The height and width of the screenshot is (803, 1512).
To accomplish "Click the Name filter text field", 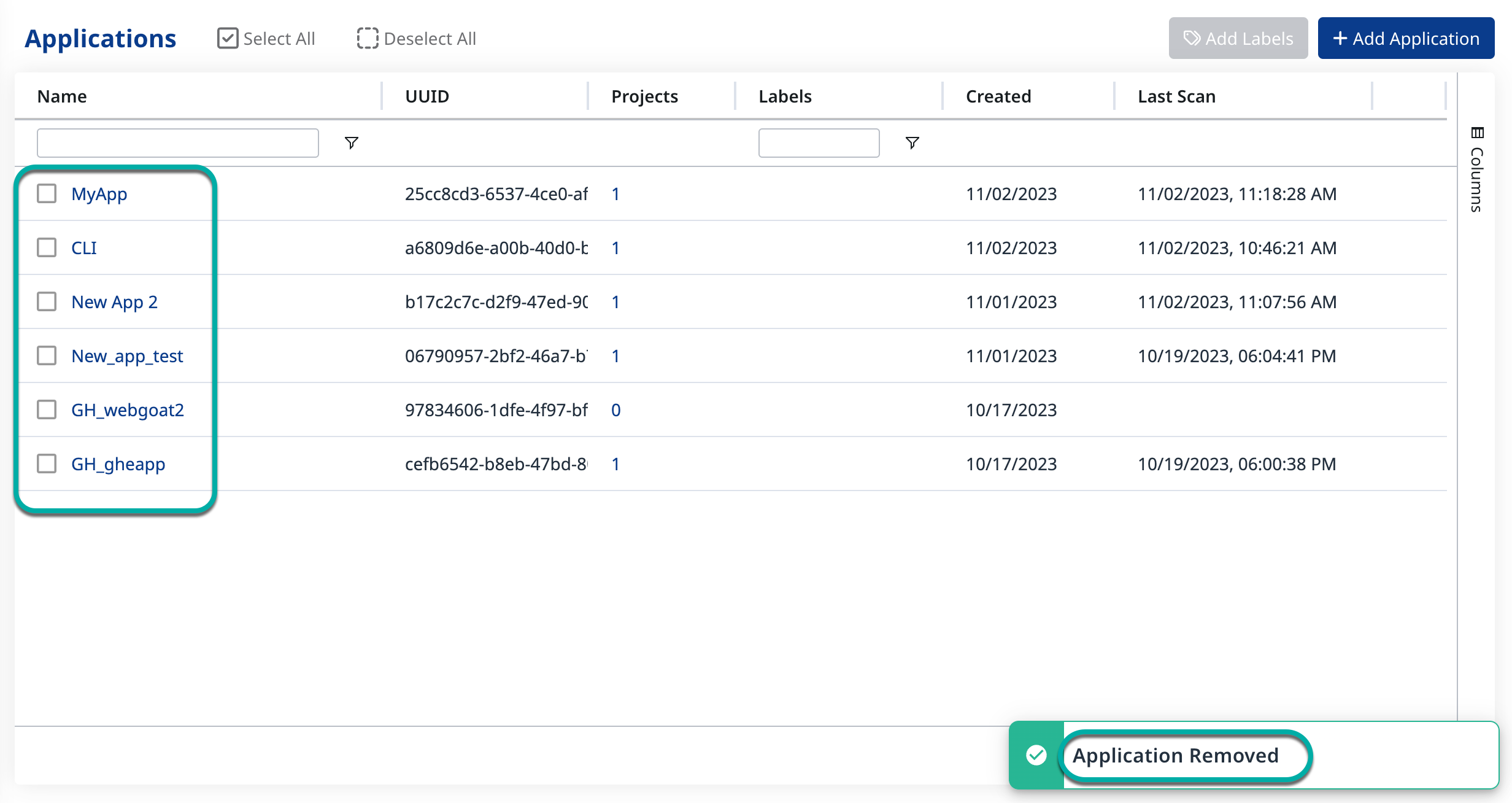I will pyautogui.click(x=177, y=143).
